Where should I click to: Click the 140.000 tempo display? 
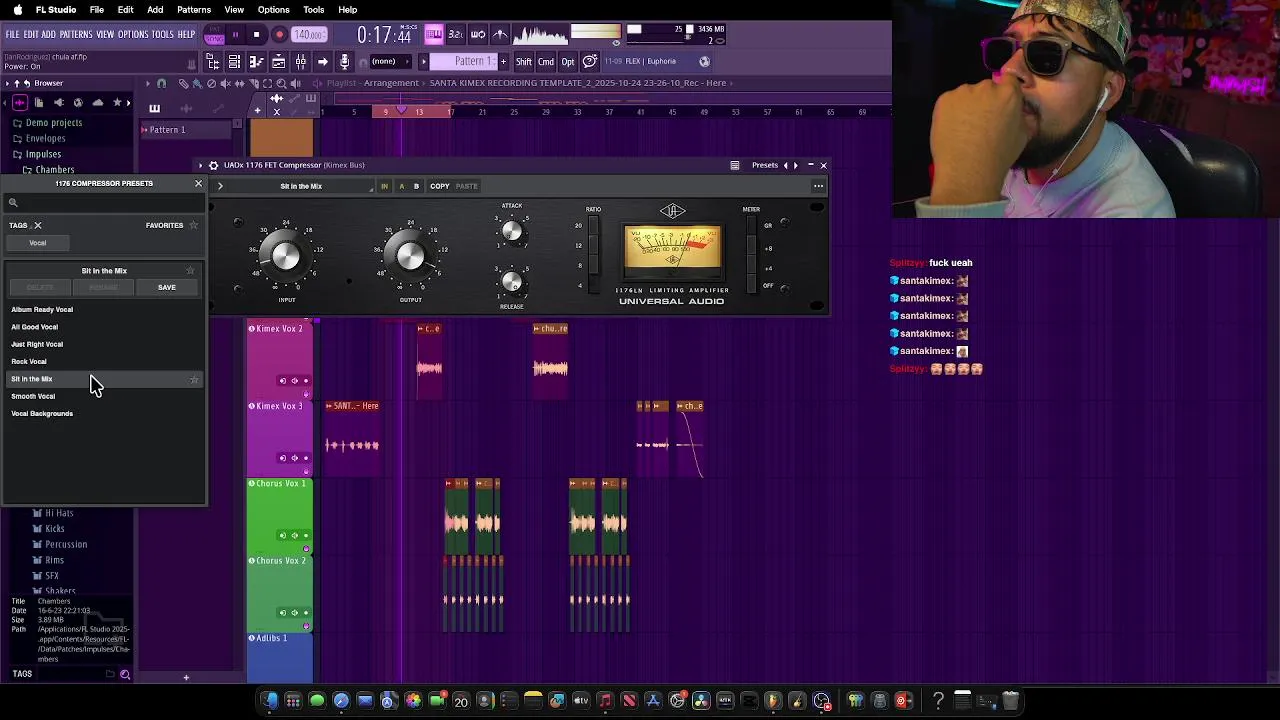pyautogui.click(x=308, y=35)
